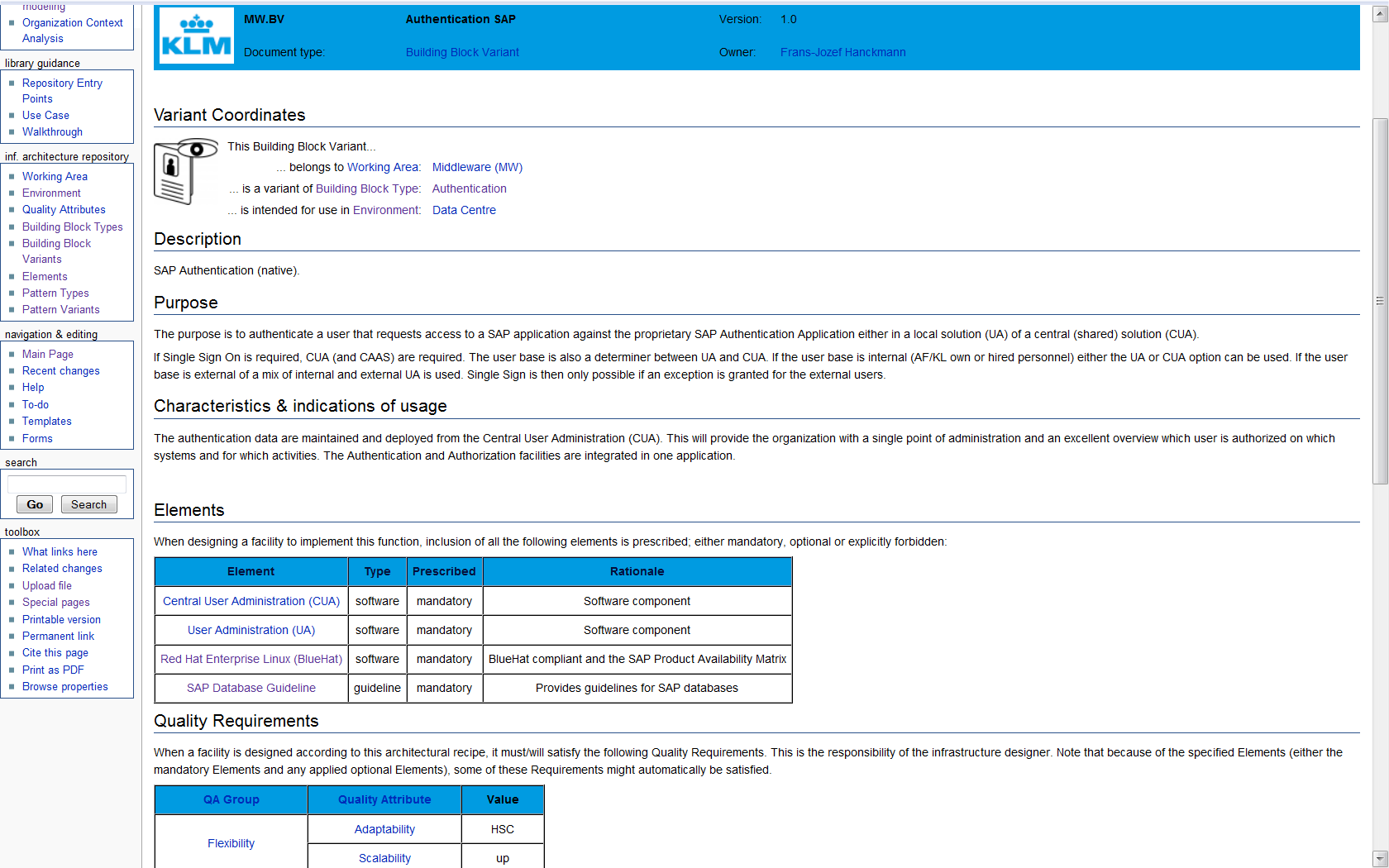
Task: Open the Permanent link
Action: tap(58, 637)
